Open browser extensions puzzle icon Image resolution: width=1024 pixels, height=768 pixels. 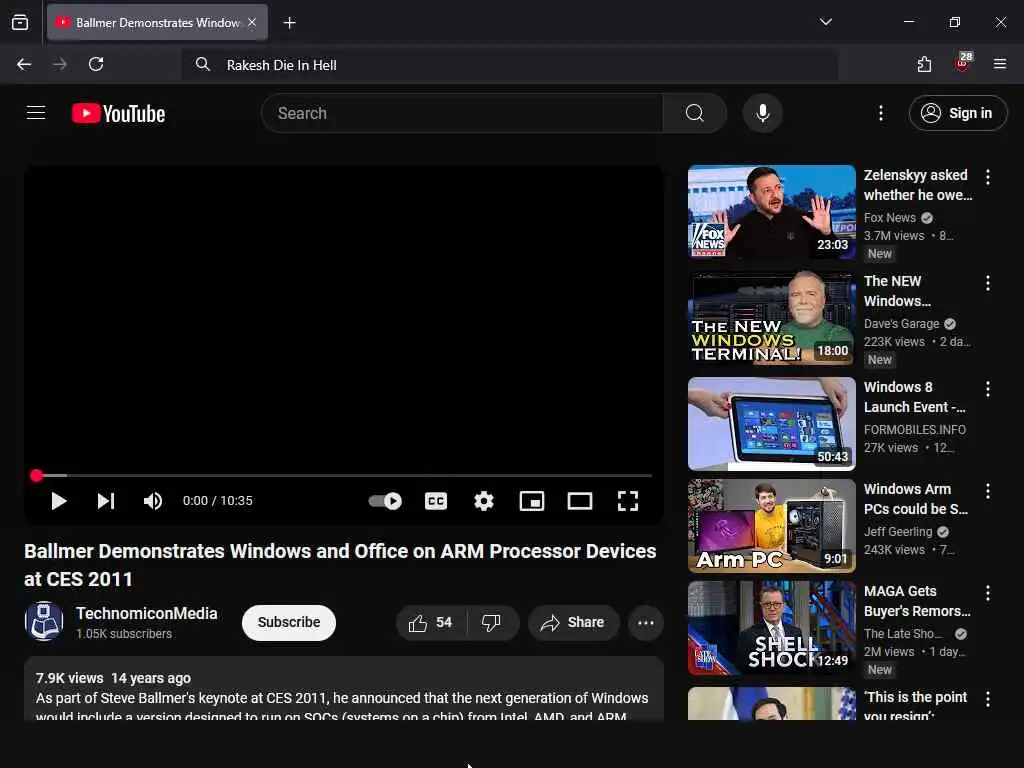tap(924, 64)
